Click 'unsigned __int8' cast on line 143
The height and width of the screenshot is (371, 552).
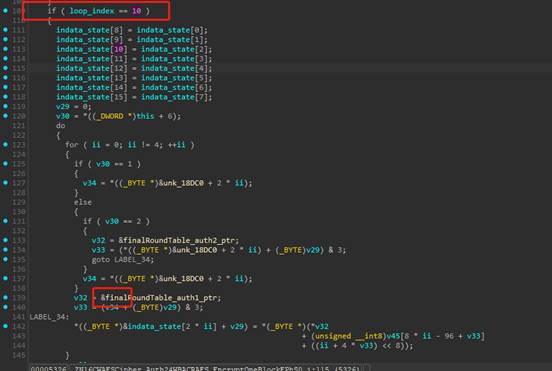(349, 336)
